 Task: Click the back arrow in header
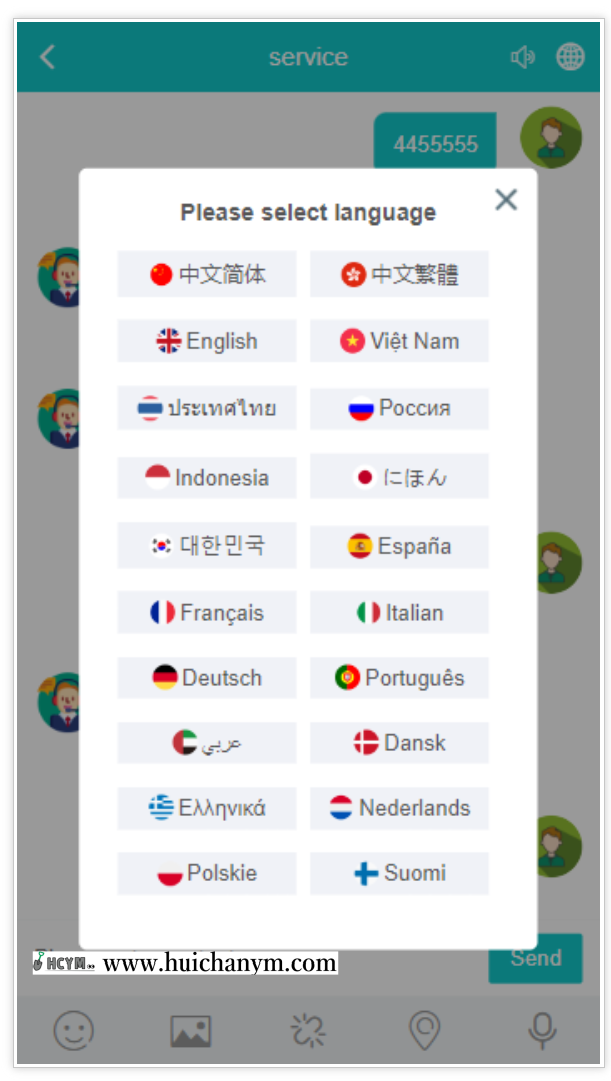47,57
